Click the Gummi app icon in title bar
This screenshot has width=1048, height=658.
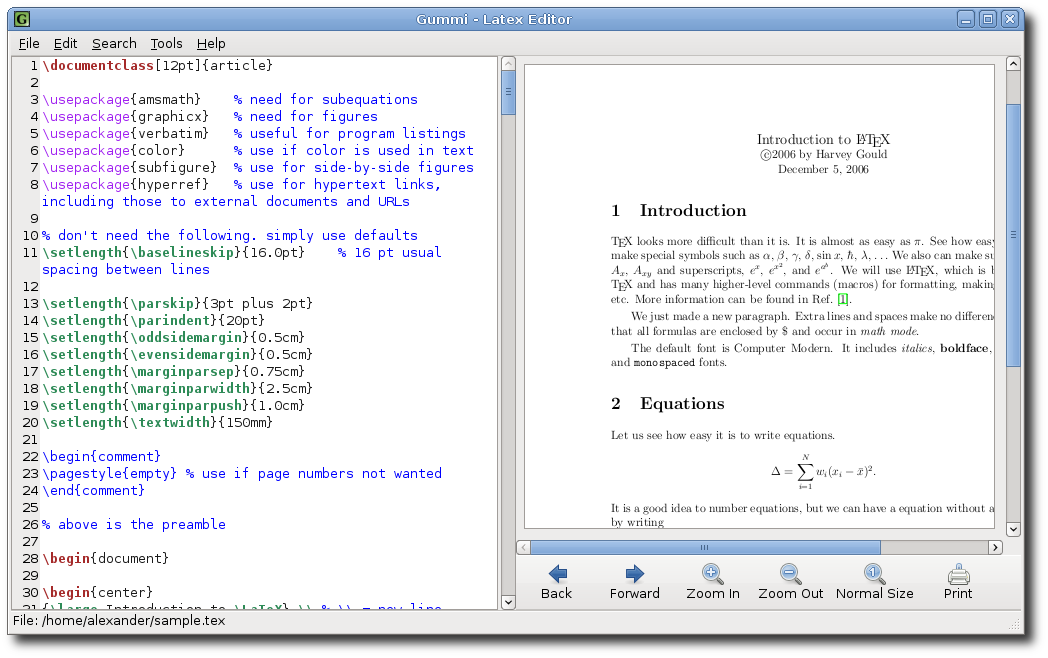pyautogui.click(x=22, y=19)
